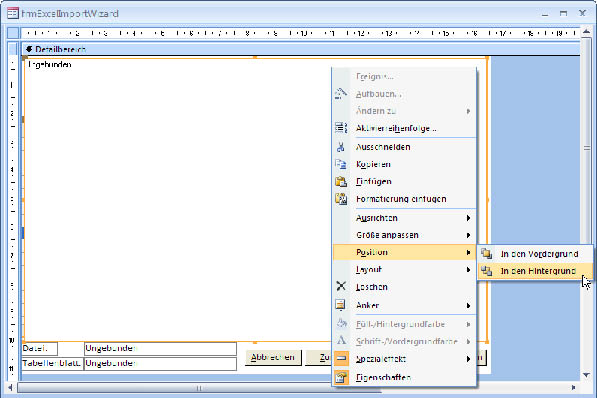Click the In den Hintergrund icon
The width and height of the screenshot is (597, 398).
pyautogui.click(x=487, y=271)
